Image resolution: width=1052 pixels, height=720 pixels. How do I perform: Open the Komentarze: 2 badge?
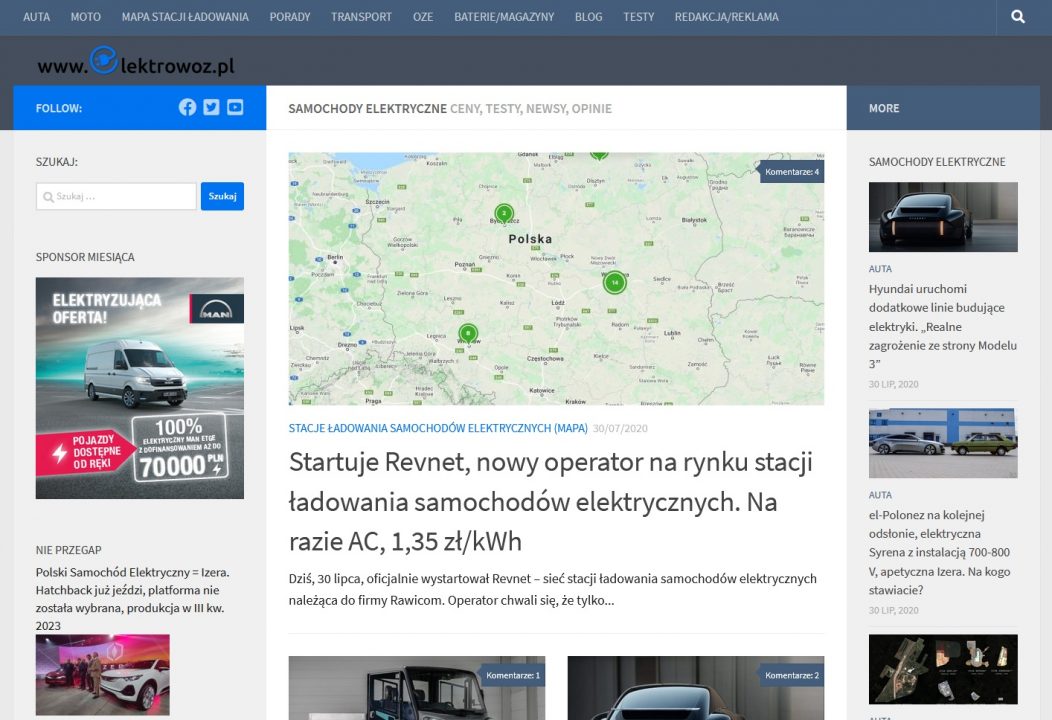coord(792,675)
